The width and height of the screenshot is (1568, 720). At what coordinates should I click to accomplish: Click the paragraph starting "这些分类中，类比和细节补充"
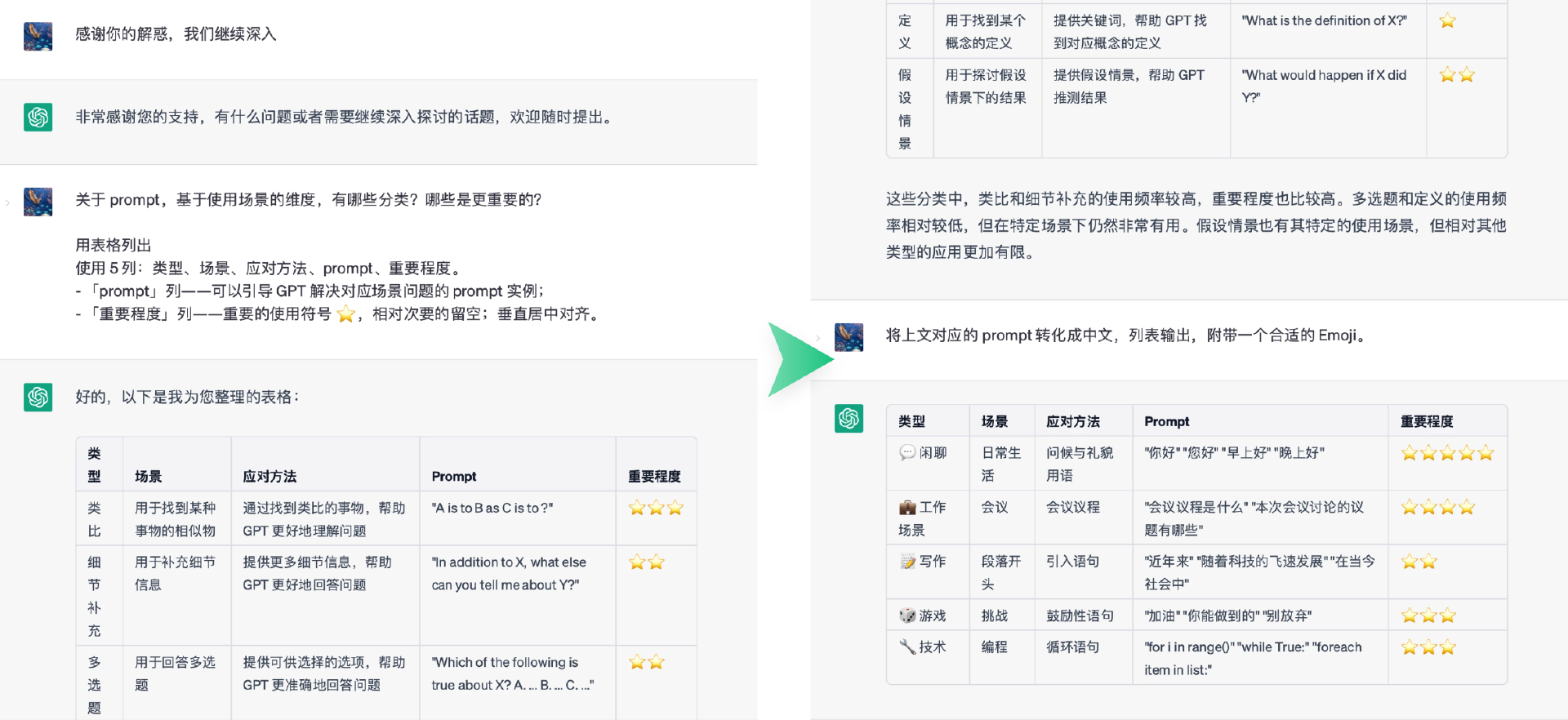pyautogui.click(x=1196, y=225)
